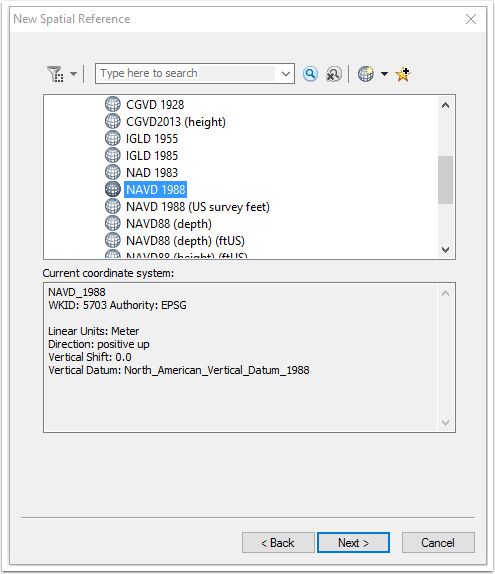Proceed with the Next button
This screenshot has height=574, width=495.
[x=353, y=543]
